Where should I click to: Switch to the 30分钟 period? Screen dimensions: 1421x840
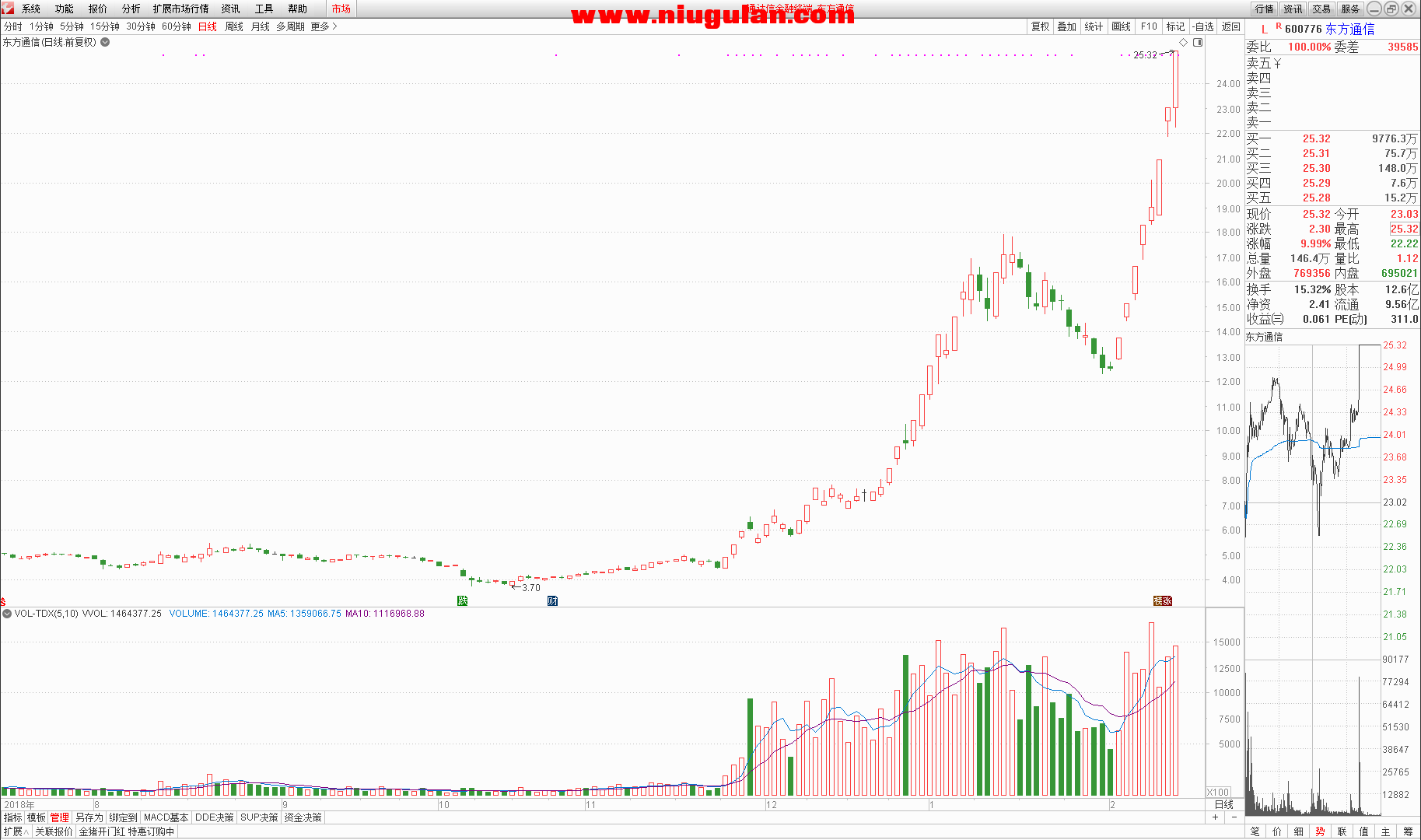[141, 26]
